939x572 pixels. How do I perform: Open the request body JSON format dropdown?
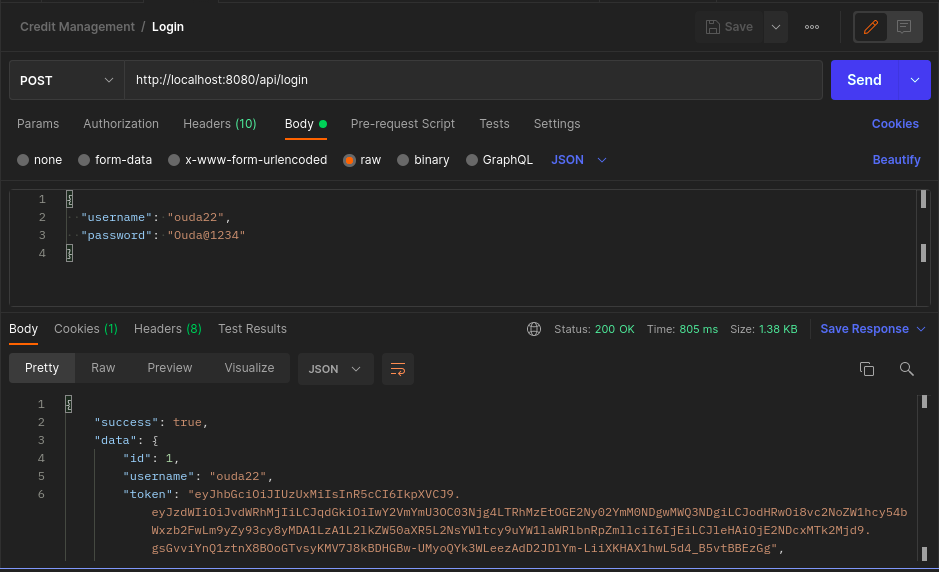point(578,160)
